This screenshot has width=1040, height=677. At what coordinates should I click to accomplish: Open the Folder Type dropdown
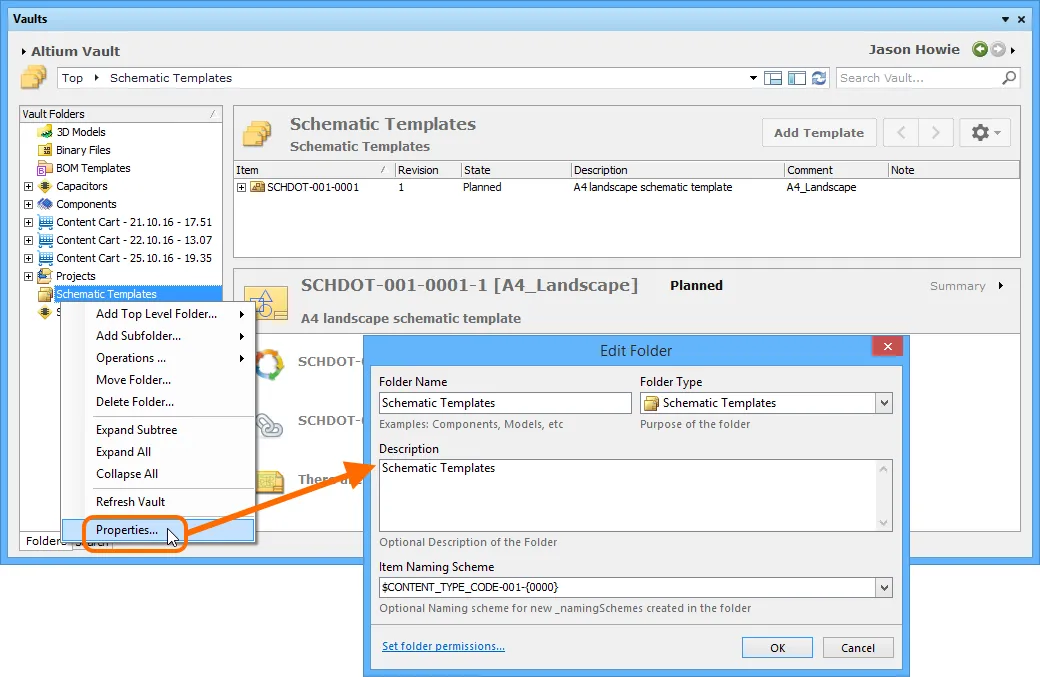(884, 402)
